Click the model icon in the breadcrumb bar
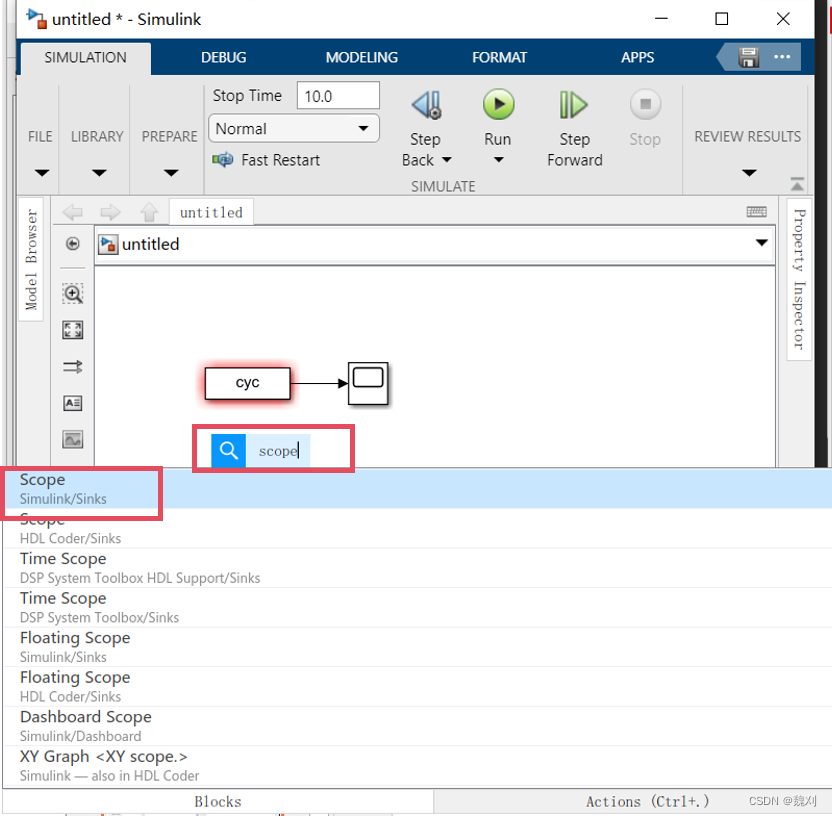 (108, 245)
